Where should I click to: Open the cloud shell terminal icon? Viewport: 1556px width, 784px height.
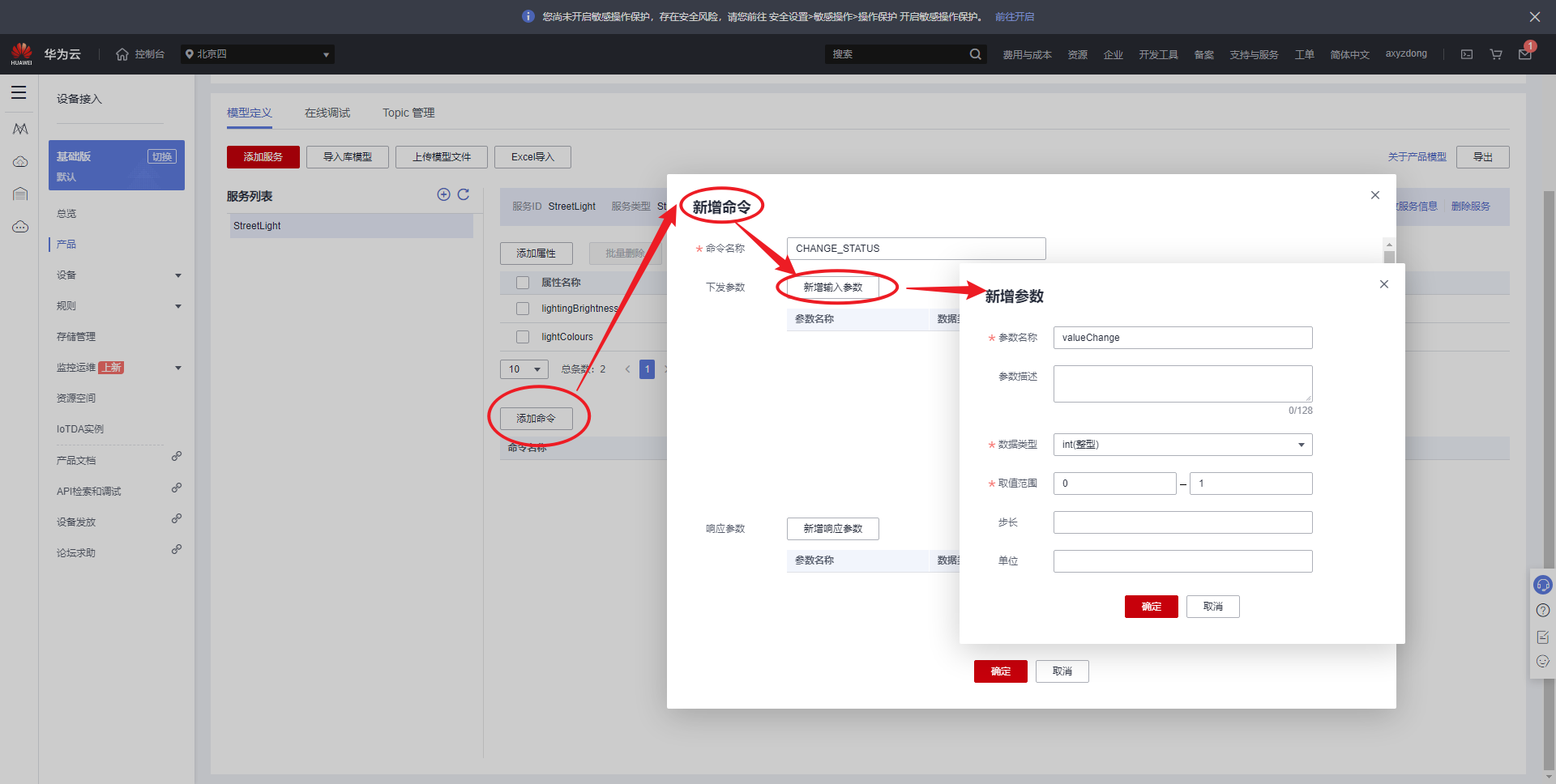(x=1467, y=54)
